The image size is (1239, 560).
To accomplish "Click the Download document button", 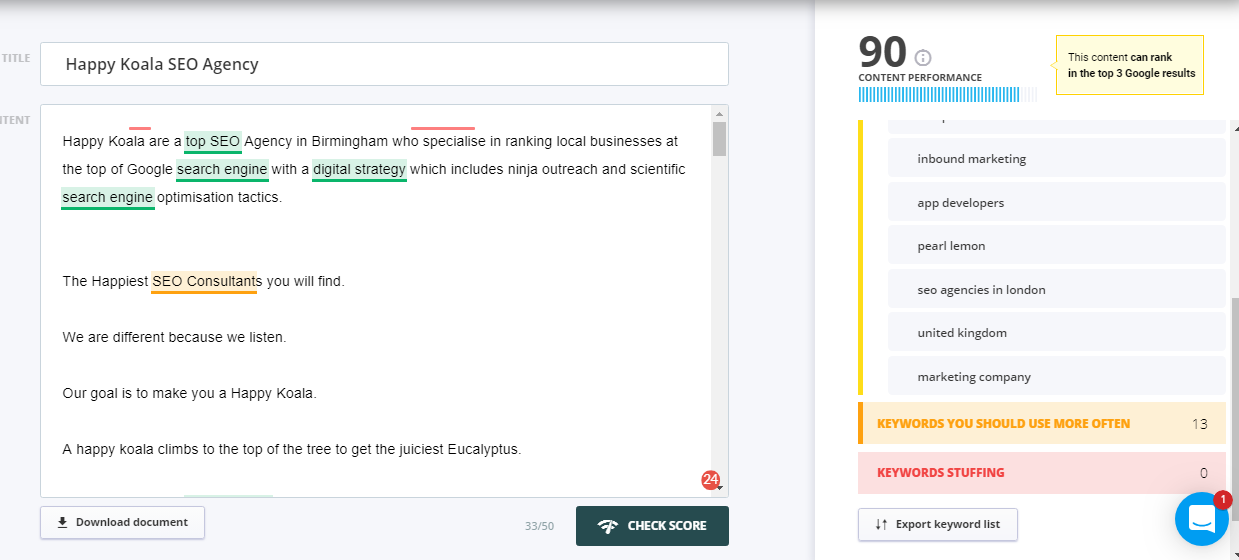I will pos(122,522).
